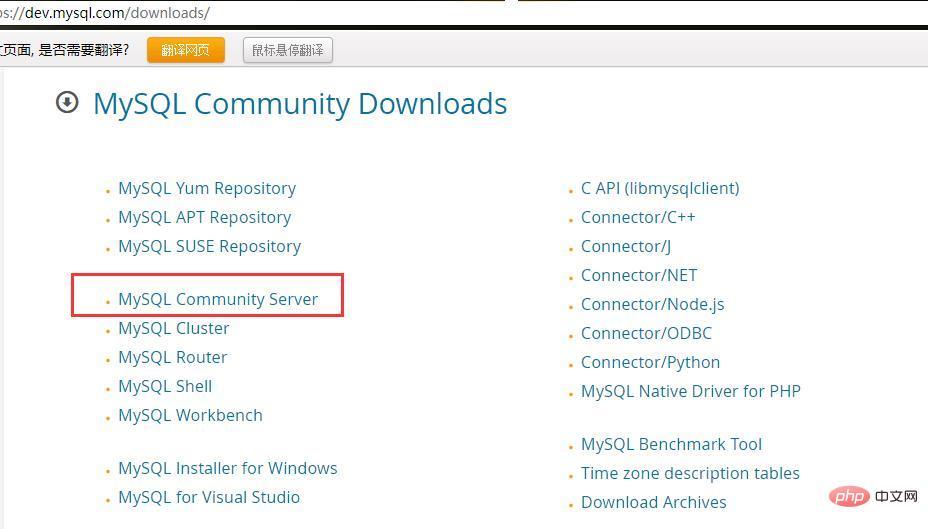Screen dimensions: 928x529
Task: Open the MySQL Cluster download page
Action: click(x=173, y=328)
